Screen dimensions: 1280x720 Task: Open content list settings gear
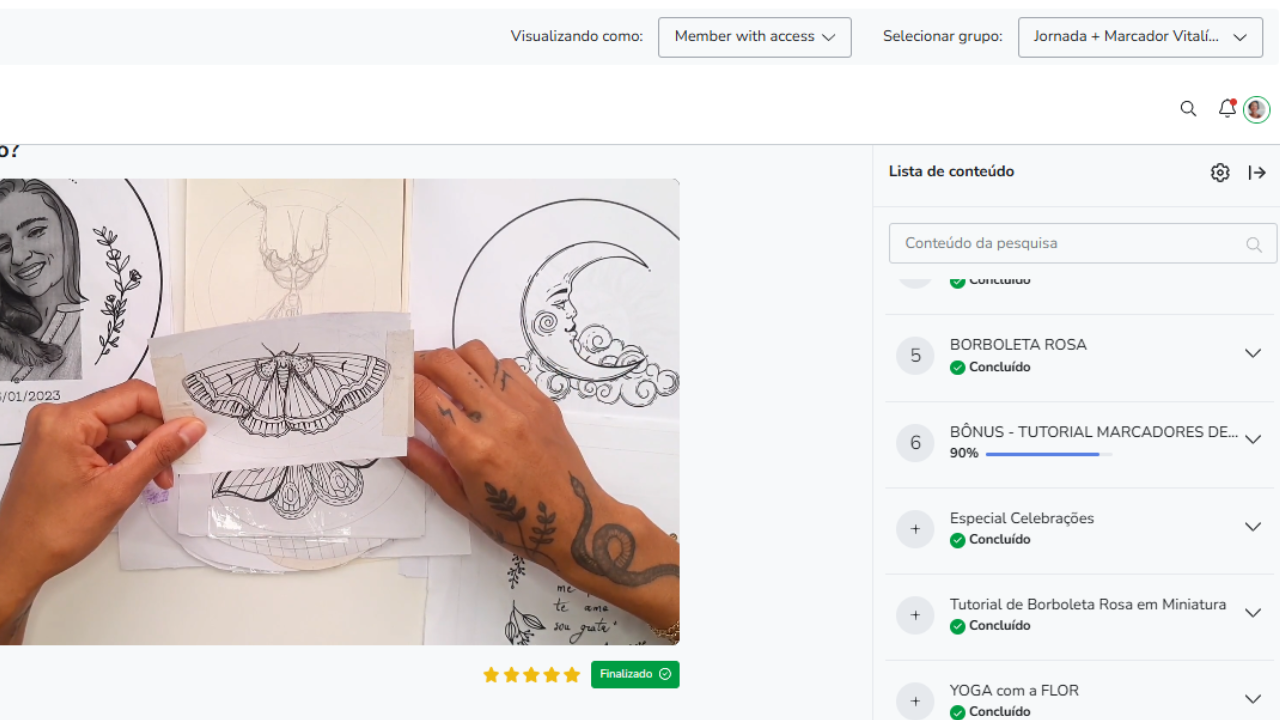(x=1220, y=173)
